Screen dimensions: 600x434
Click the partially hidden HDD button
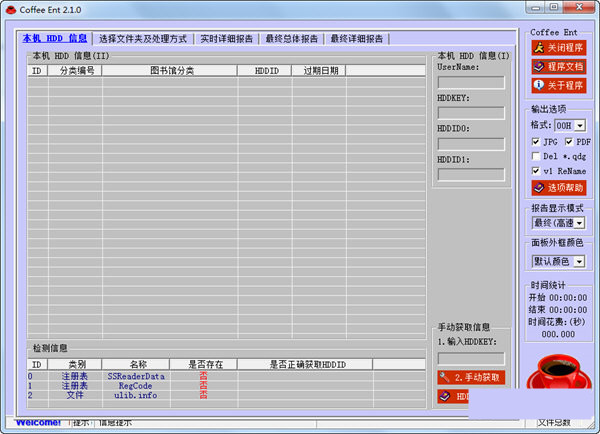click(x=452, y=397)
